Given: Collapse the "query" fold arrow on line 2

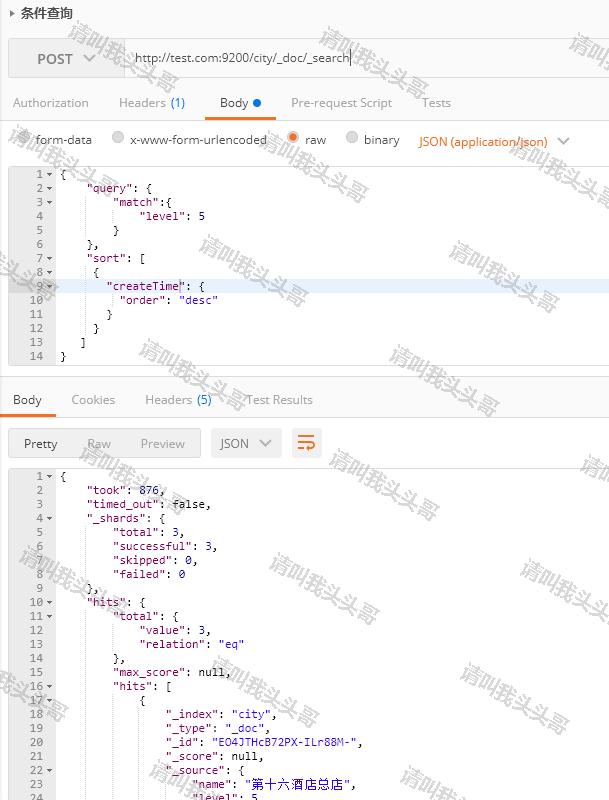Looking at the screenshot, I should point(49,188).
